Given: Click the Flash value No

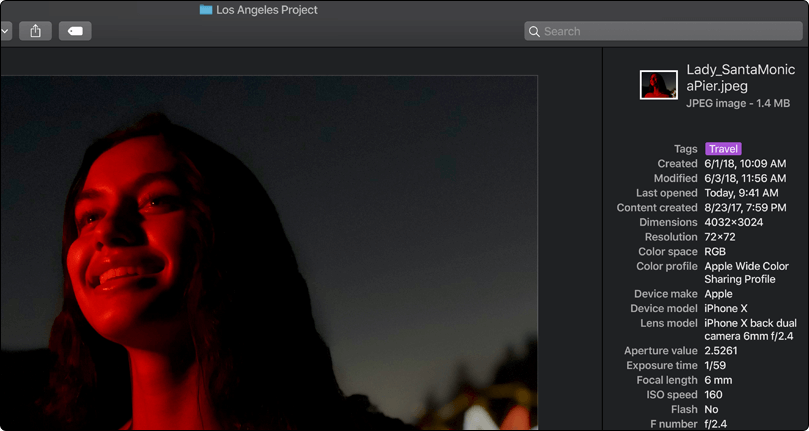Looking at the screenshot, I should [x=711, y=409].
